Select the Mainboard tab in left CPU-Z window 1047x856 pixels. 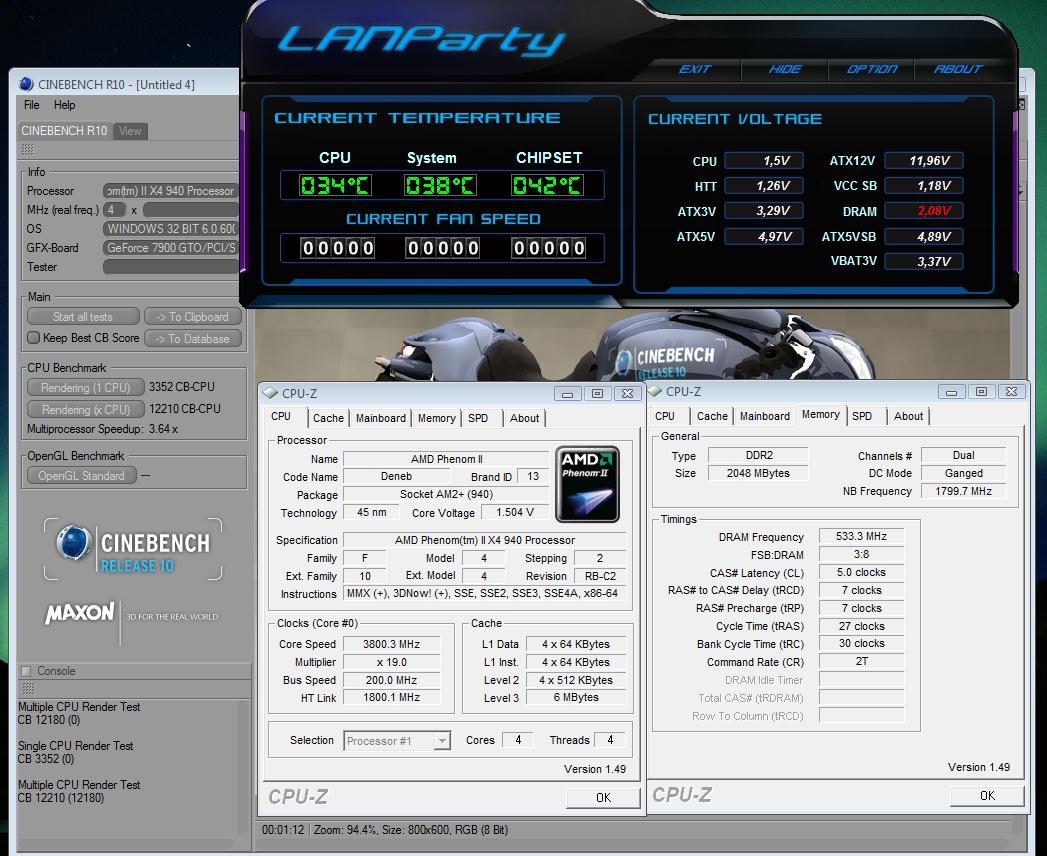[381, 418]
